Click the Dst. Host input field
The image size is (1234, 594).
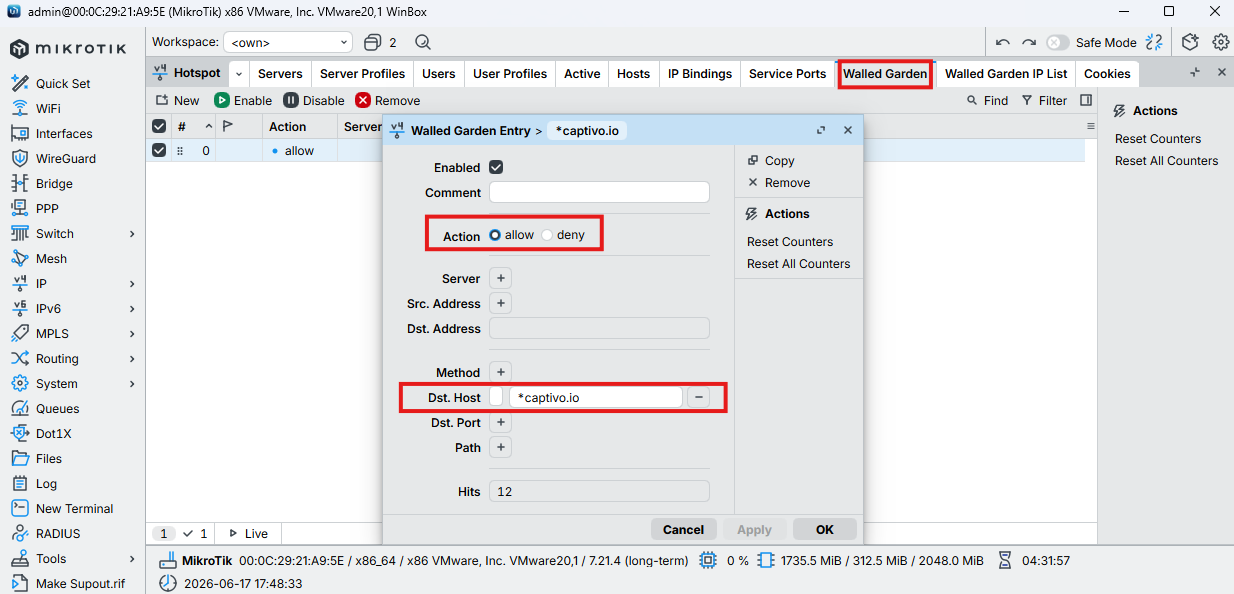[596, 397]
